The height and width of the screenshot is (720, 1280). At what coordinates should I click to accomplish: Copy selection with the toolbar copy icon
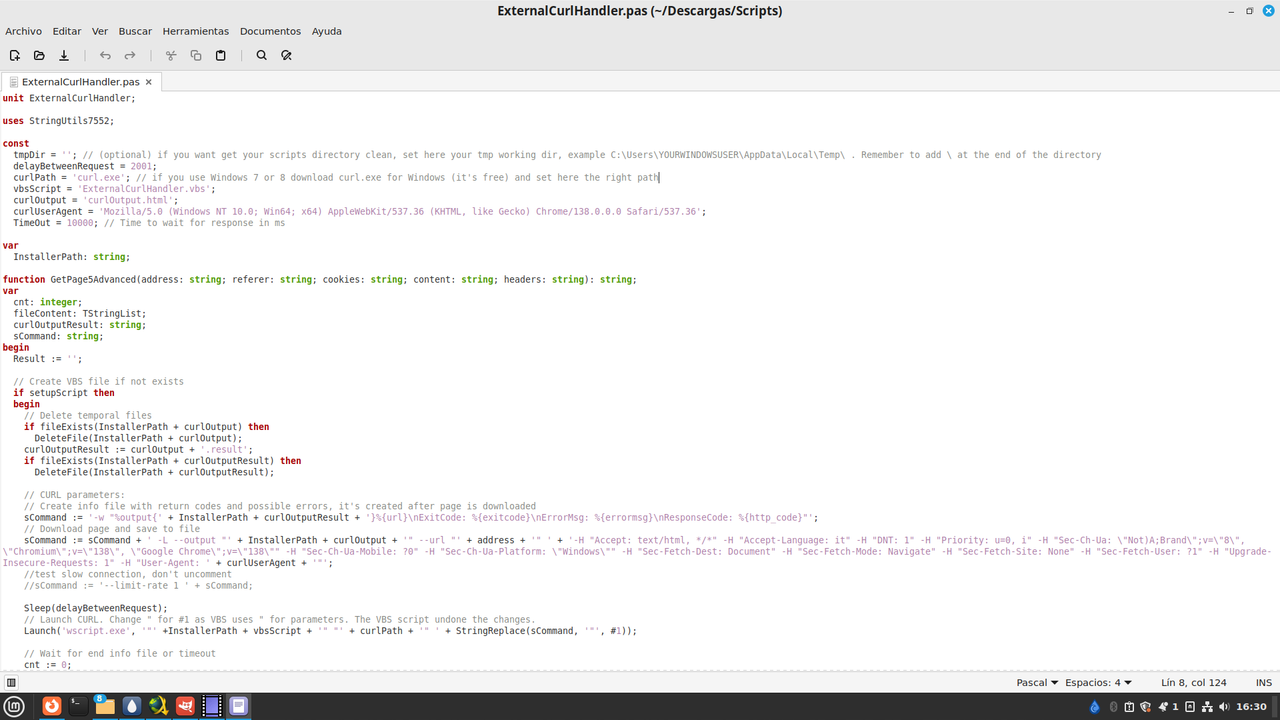(196, 56)
